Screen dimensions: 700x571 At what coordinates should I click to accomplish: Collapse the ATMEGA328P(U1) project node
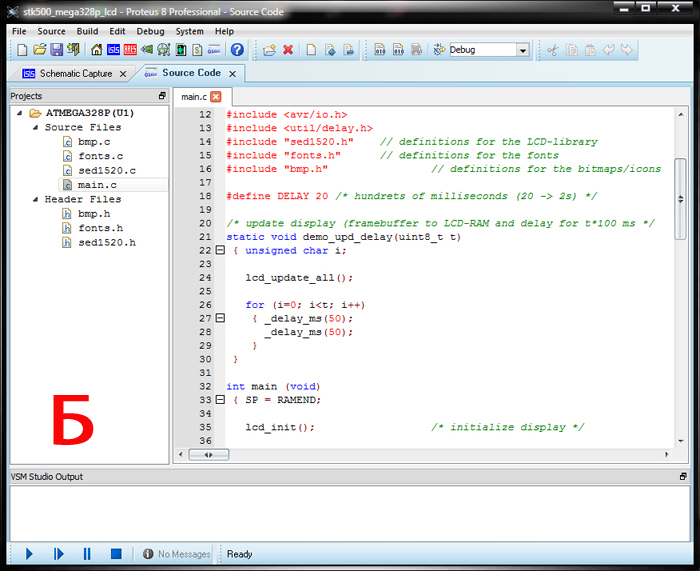pyautogui.click(x=20, y=113)
